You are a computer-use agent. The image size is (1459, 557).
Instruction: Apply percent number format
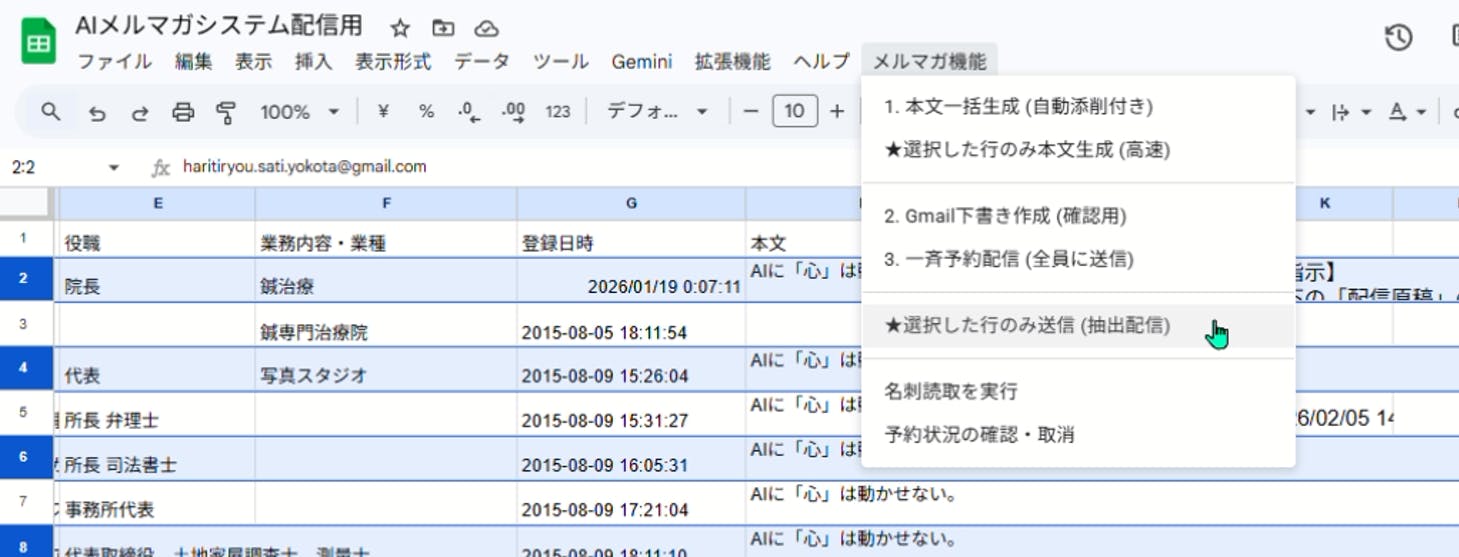click(x=426, y=112)
